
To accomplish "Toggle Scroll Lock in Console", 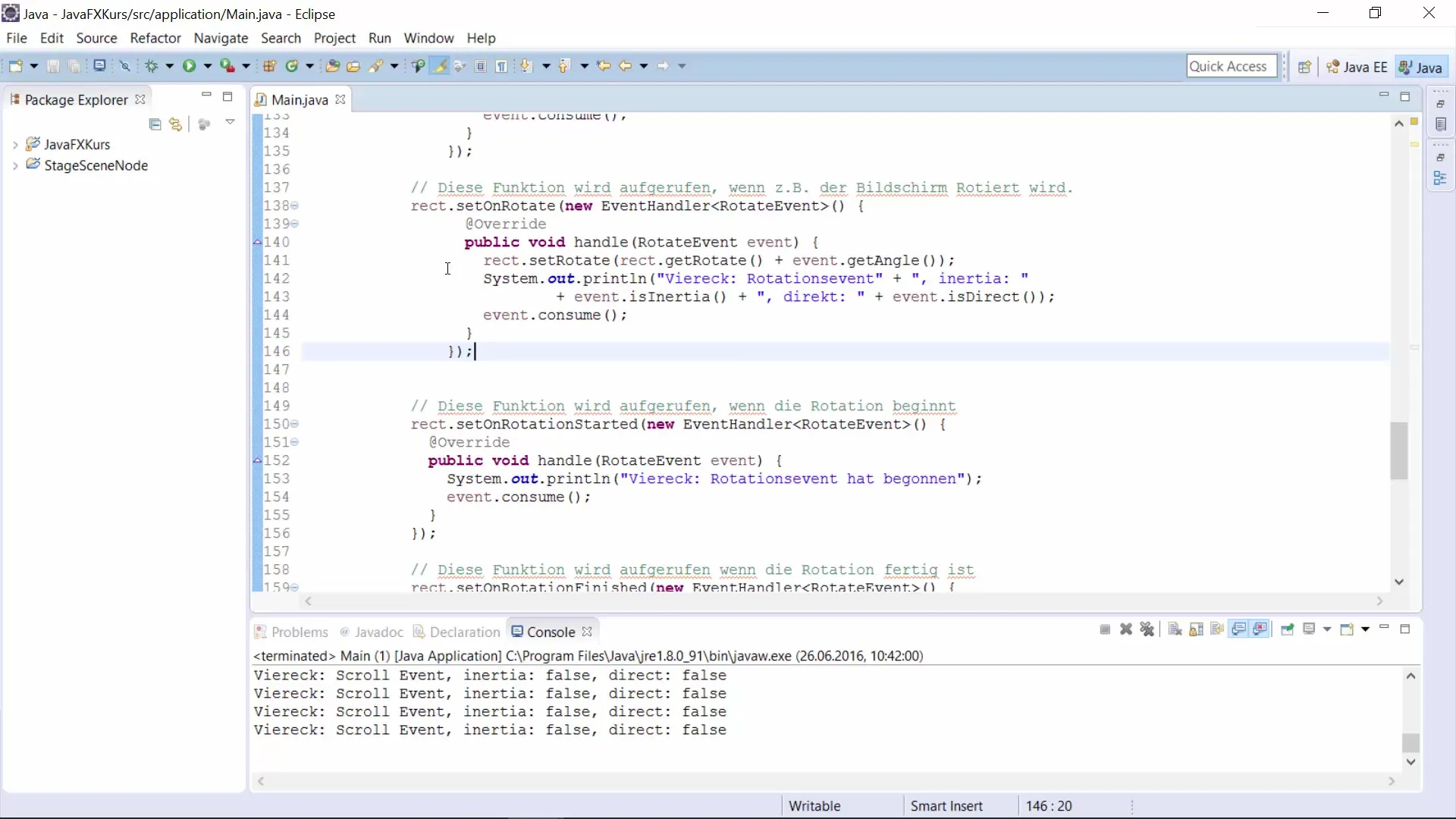I will click(1196, 629).
